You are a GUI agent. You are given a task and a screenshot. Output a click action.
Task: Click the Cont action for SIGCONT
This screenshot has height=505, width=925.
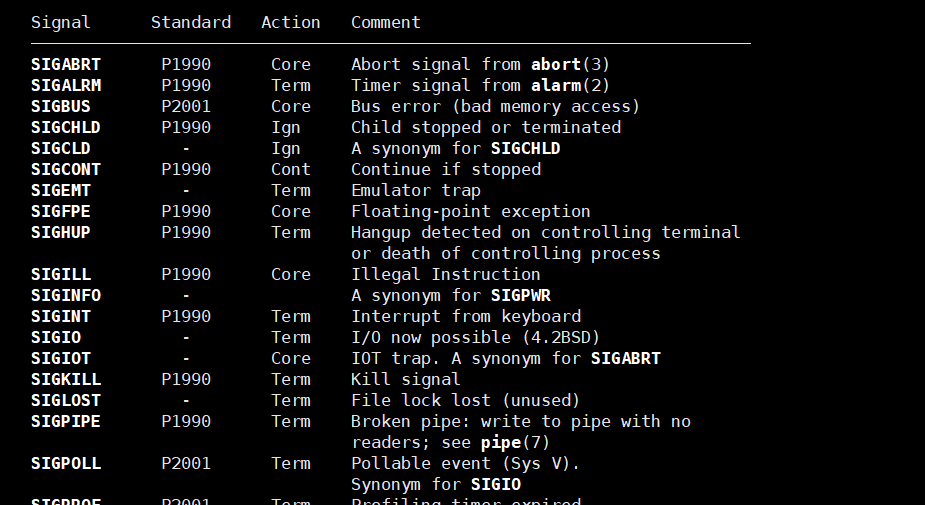291,169
